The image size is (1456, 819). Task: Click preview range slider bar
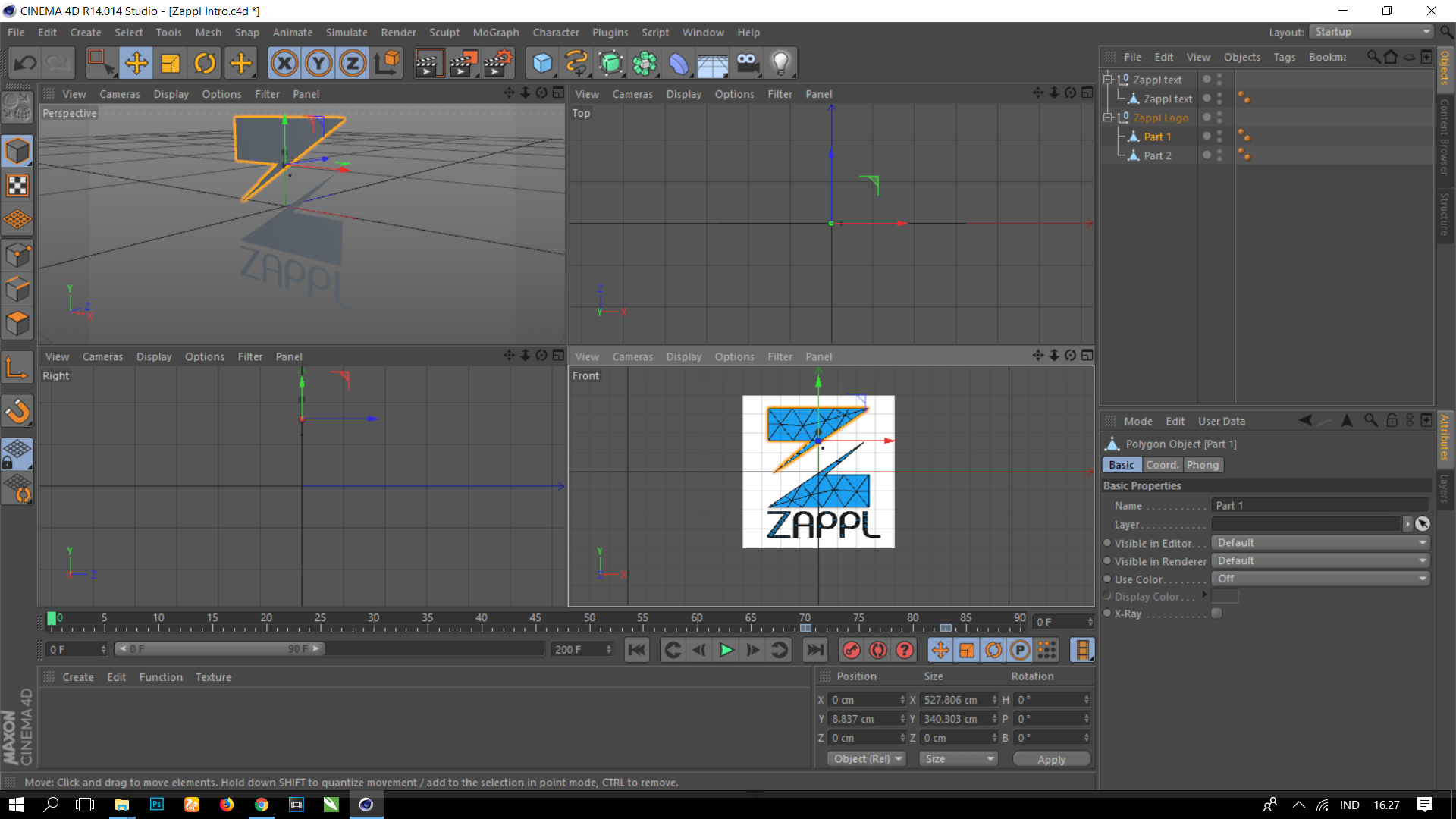click(x=220, y=649)
